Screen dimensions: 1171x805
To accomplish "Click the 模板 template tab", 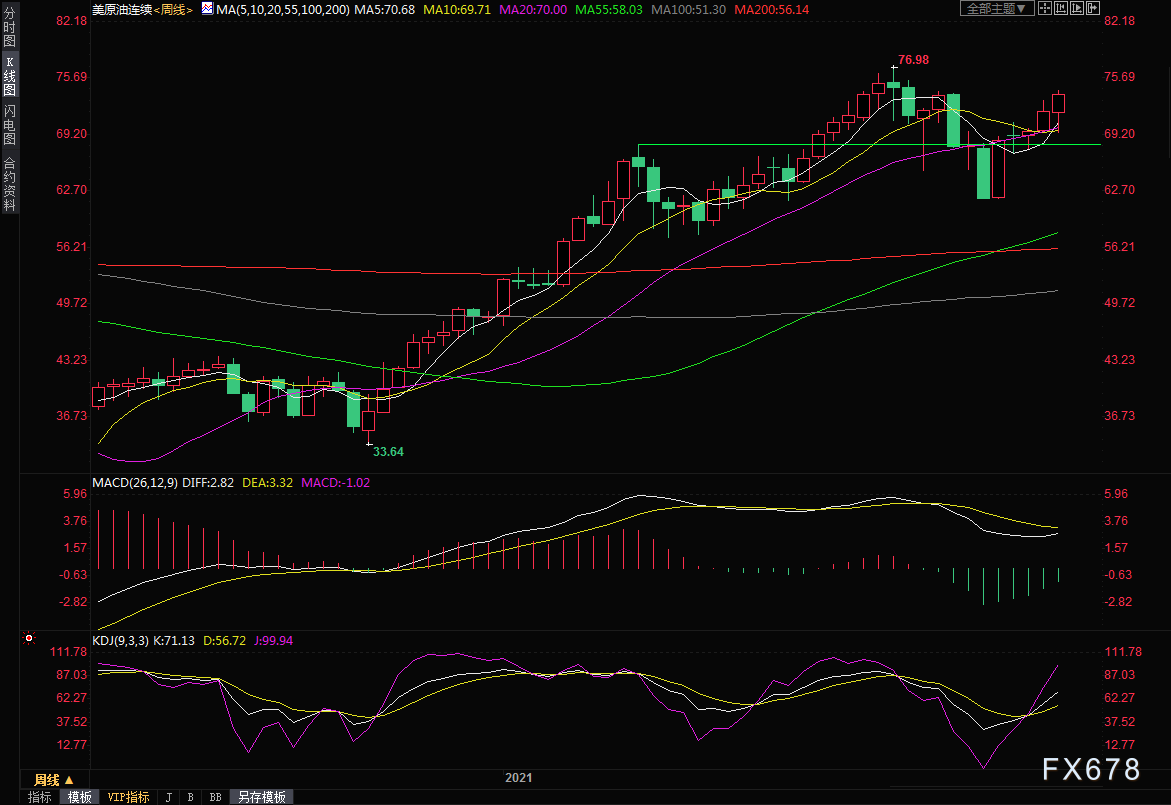I will [x=79, y=797].
